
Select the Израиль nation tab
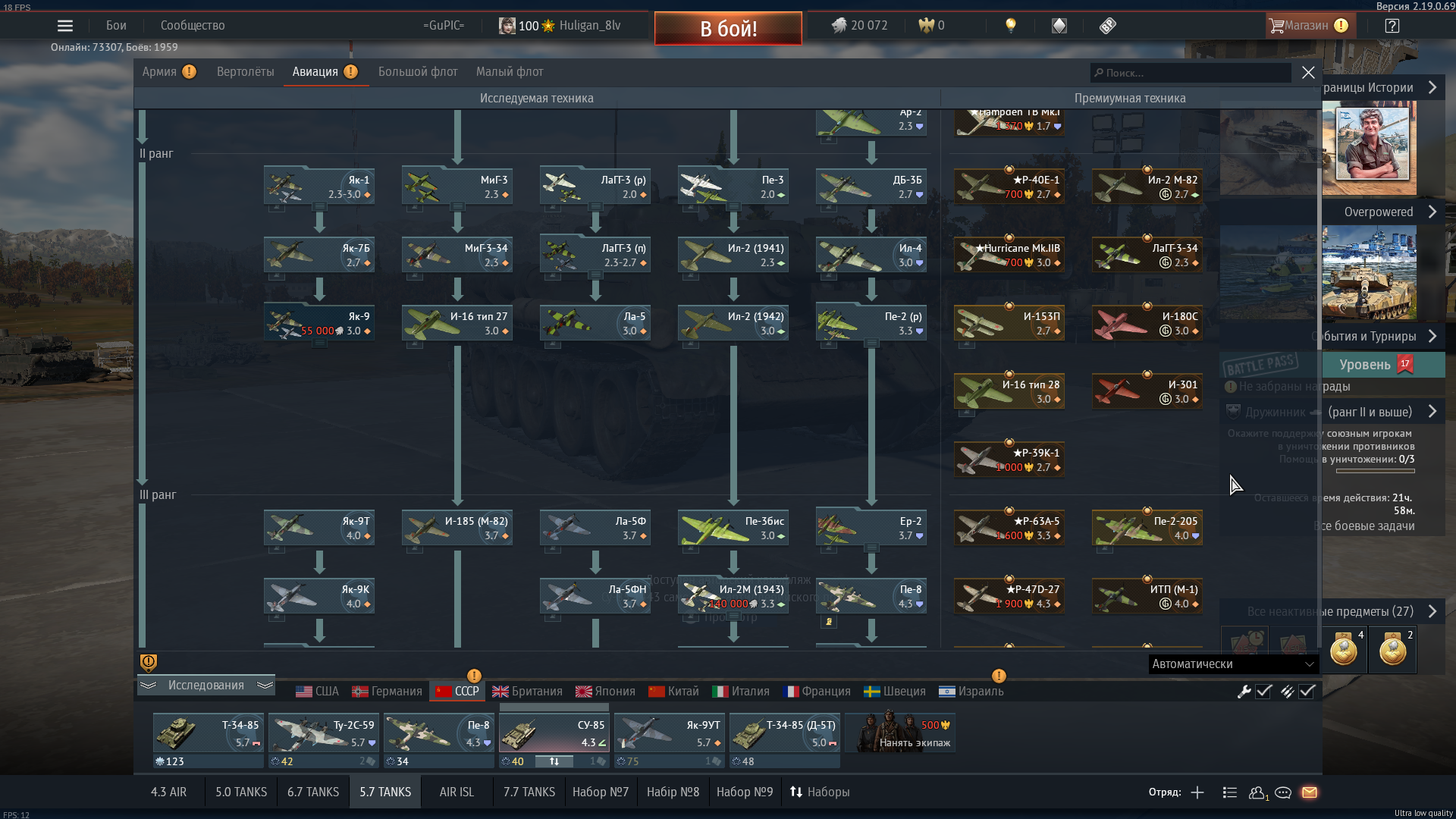click(971, 692)
